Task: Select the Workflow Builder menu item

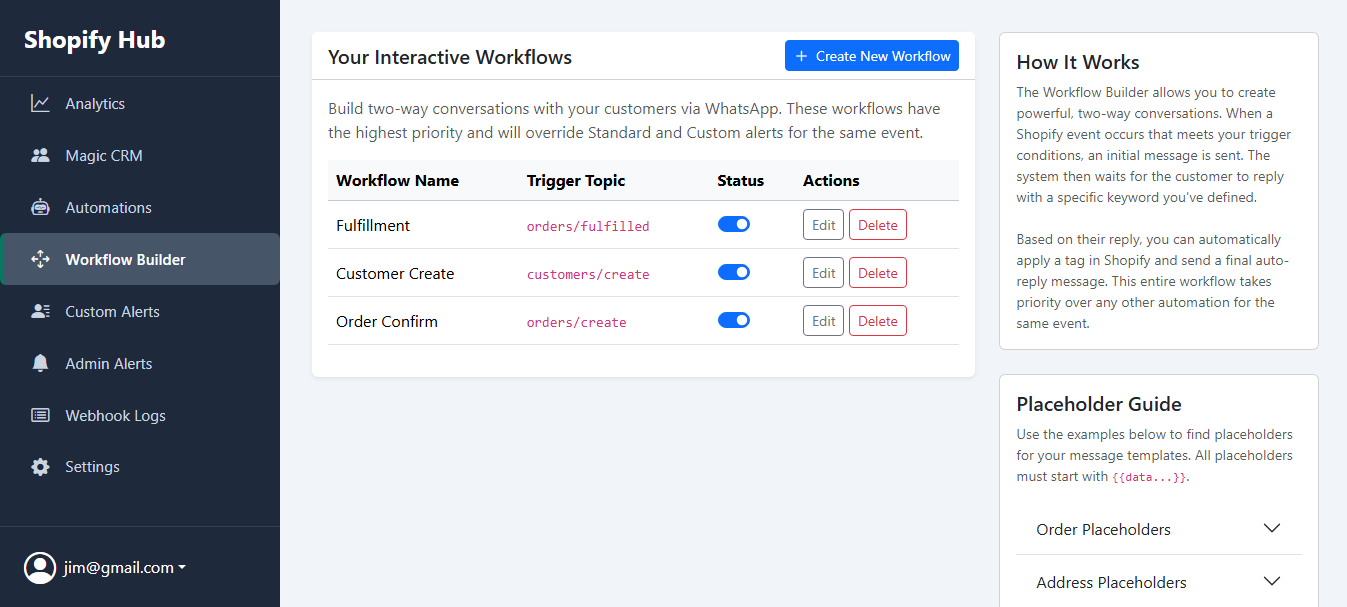Action: coord(140,260)
